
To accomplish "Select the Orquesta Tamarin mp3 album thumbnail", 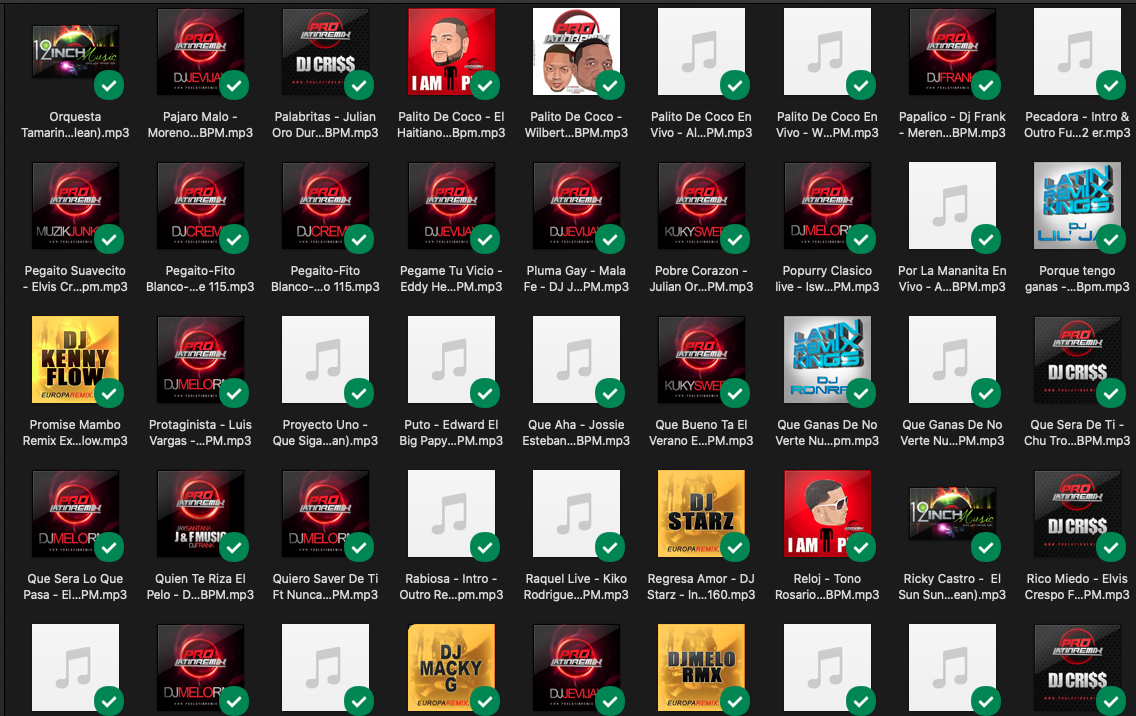I will (75, 52).
